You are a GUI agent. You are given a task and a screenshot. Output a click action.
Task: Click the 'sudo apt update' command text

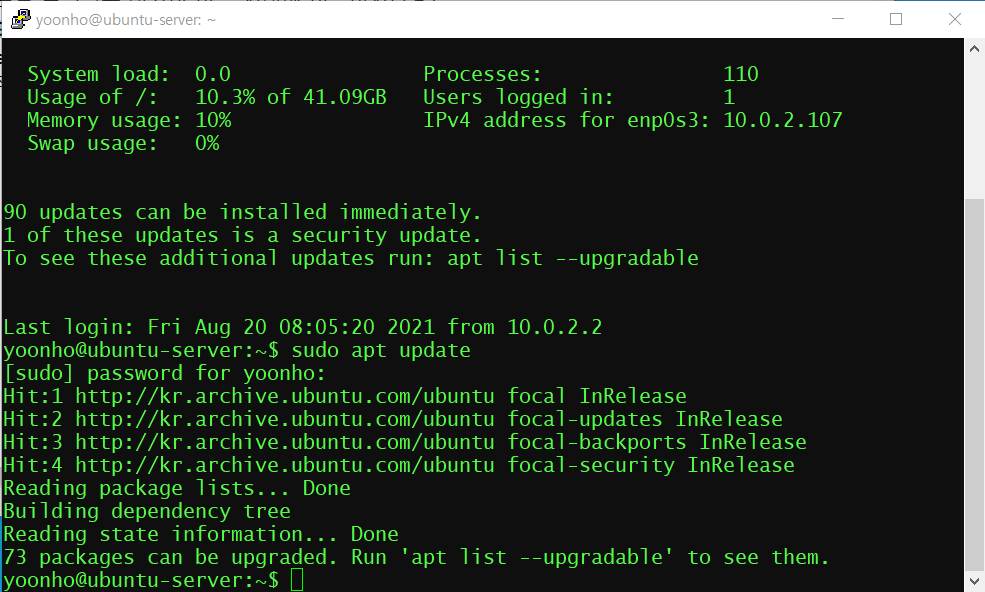[381, 350]
